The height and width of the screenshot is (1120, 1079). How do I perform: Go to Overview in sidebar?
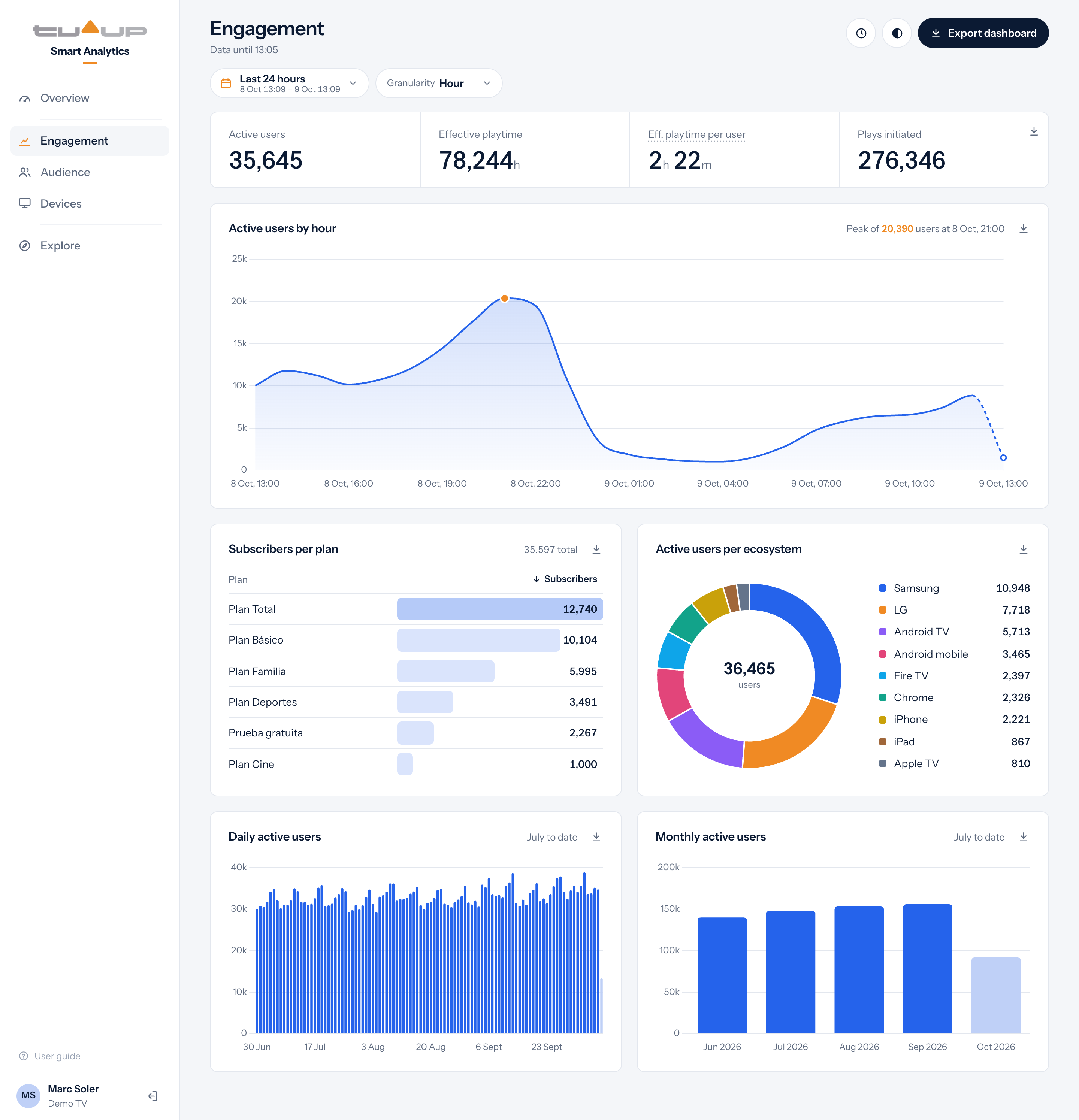tap(90, 98)
